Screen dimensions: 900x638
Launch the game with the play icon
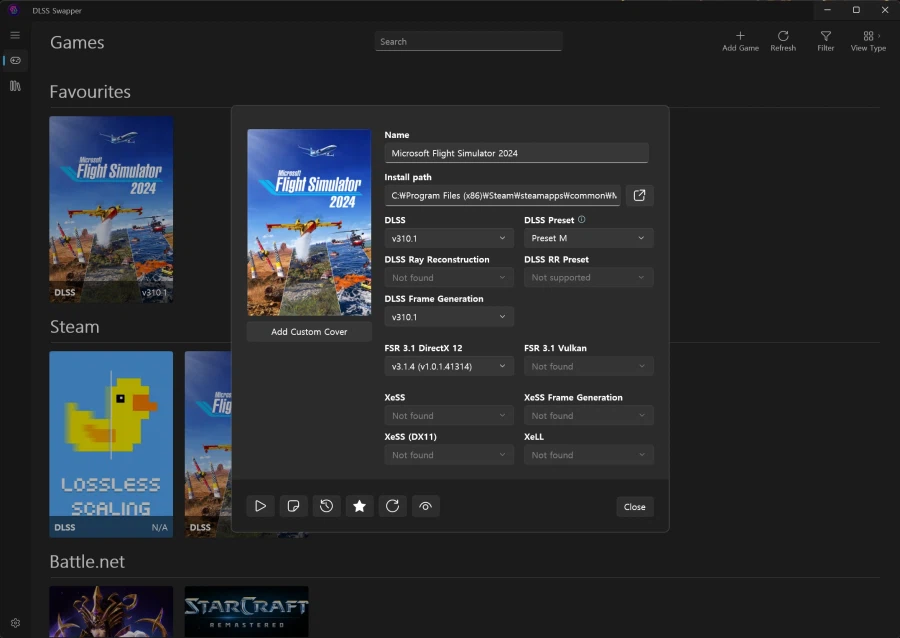tap(260, 506)
